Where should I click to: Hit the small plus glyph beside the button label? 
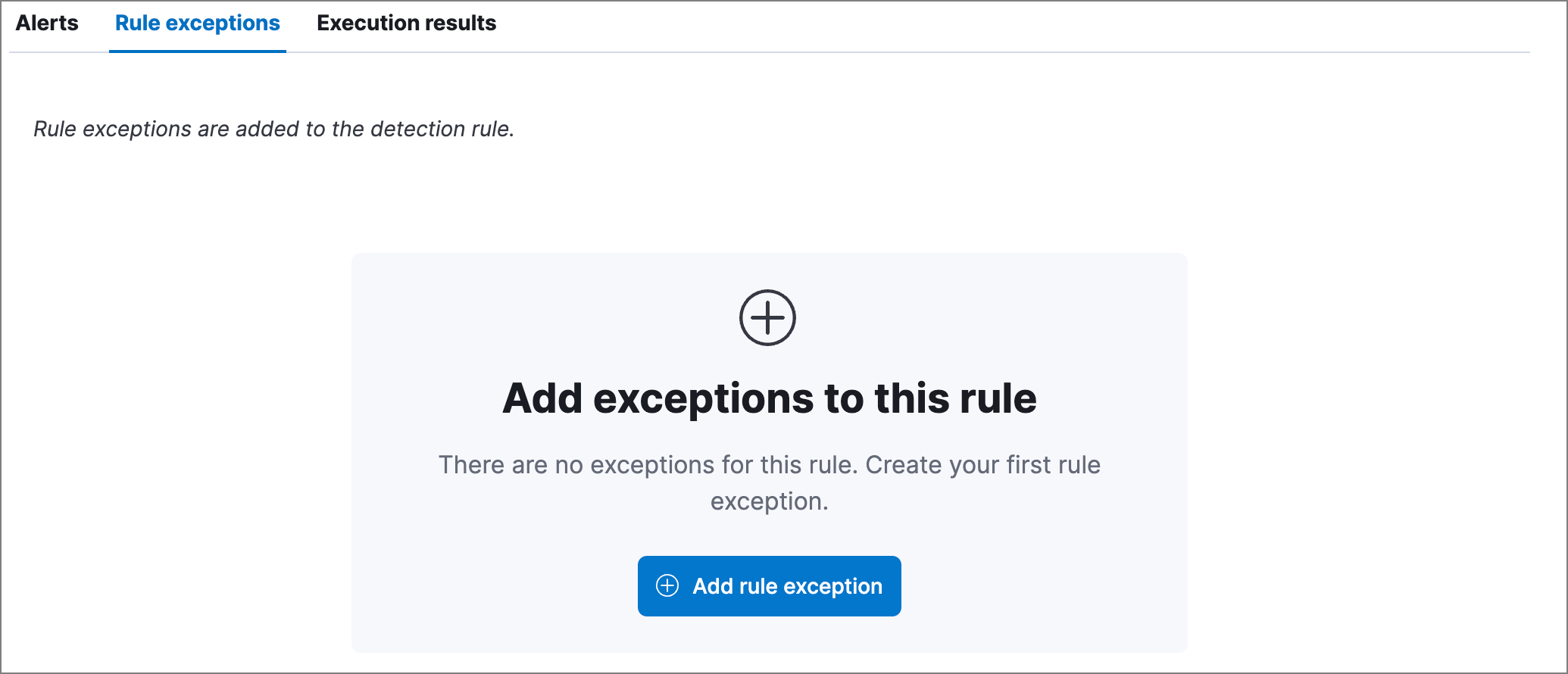(667, 585)
